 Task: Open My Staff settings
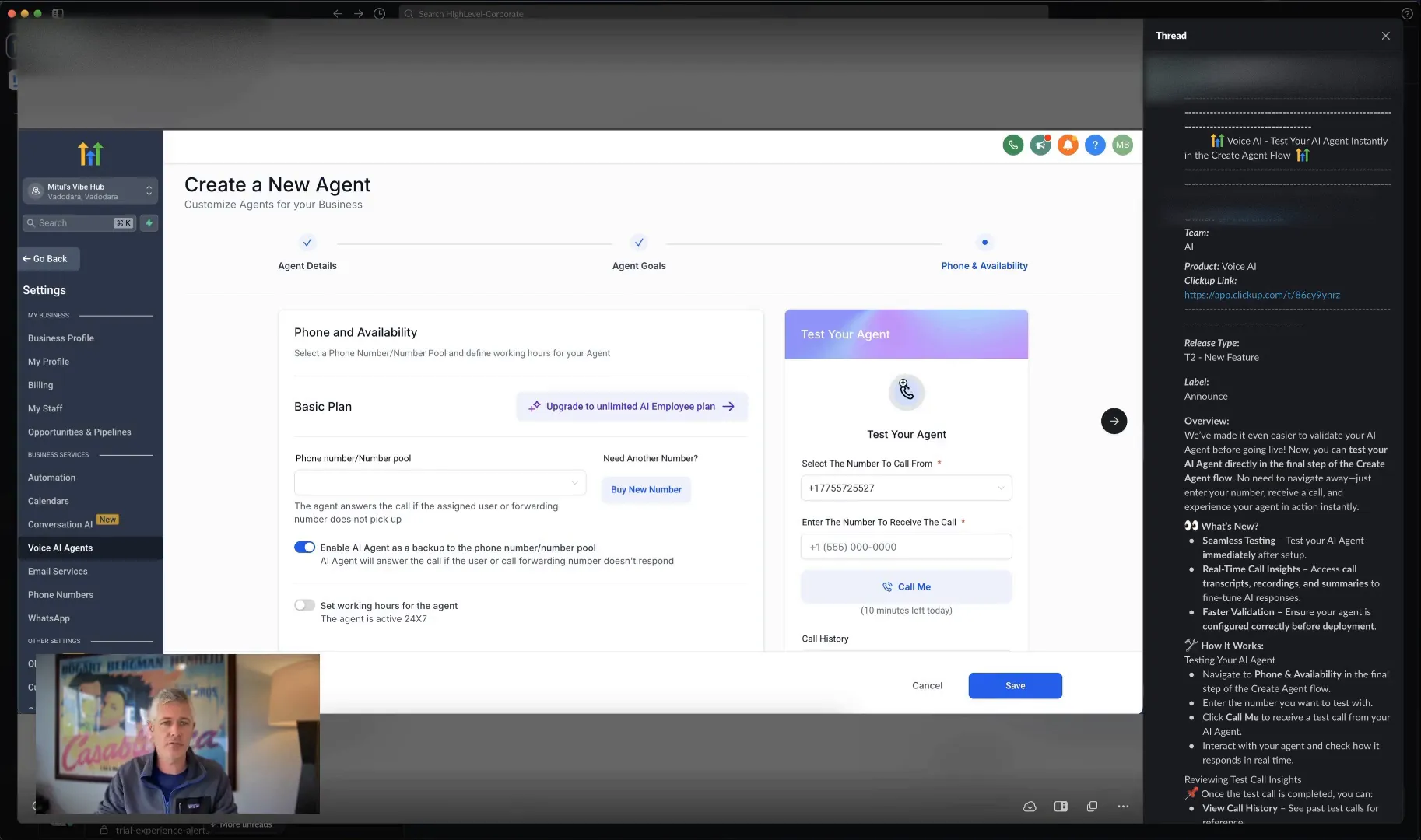click(45, 408)
